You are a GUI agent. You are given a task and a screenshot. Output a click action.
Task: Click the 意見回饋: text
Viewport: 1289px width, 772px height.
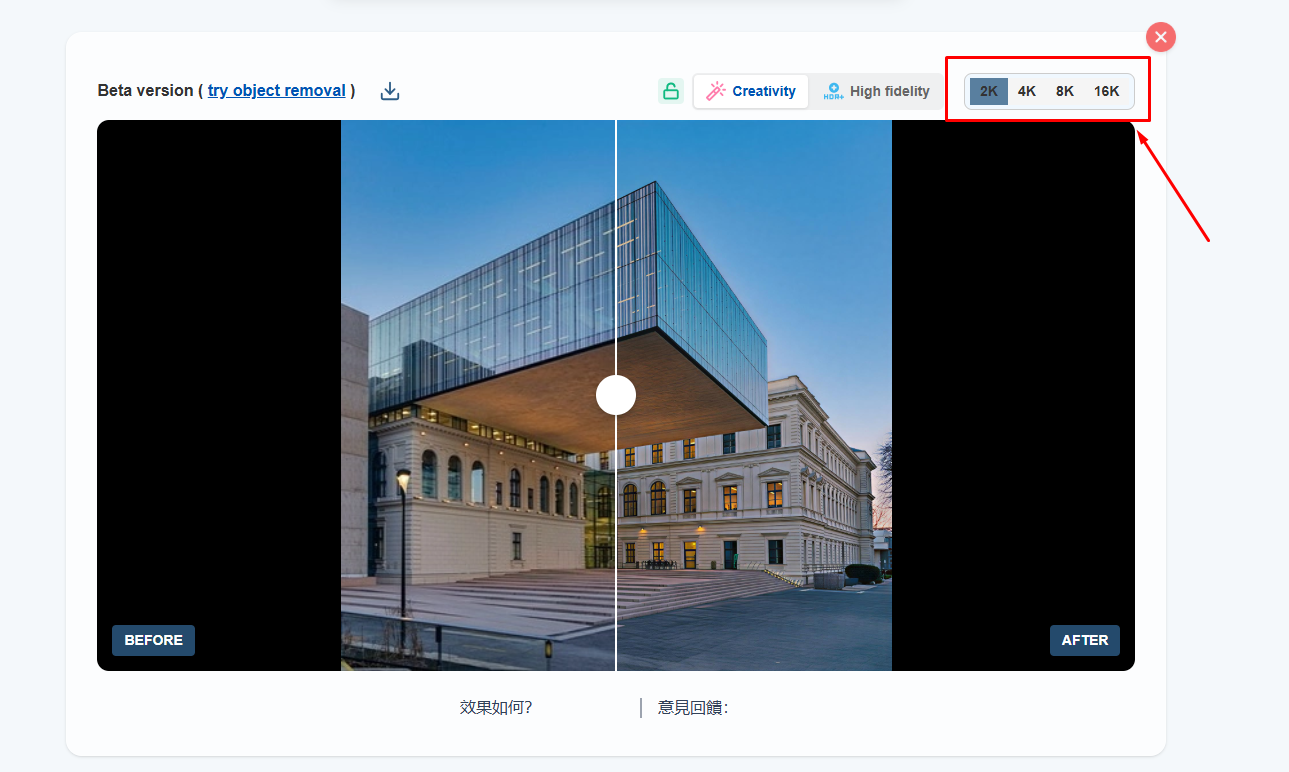pos(693,708)
